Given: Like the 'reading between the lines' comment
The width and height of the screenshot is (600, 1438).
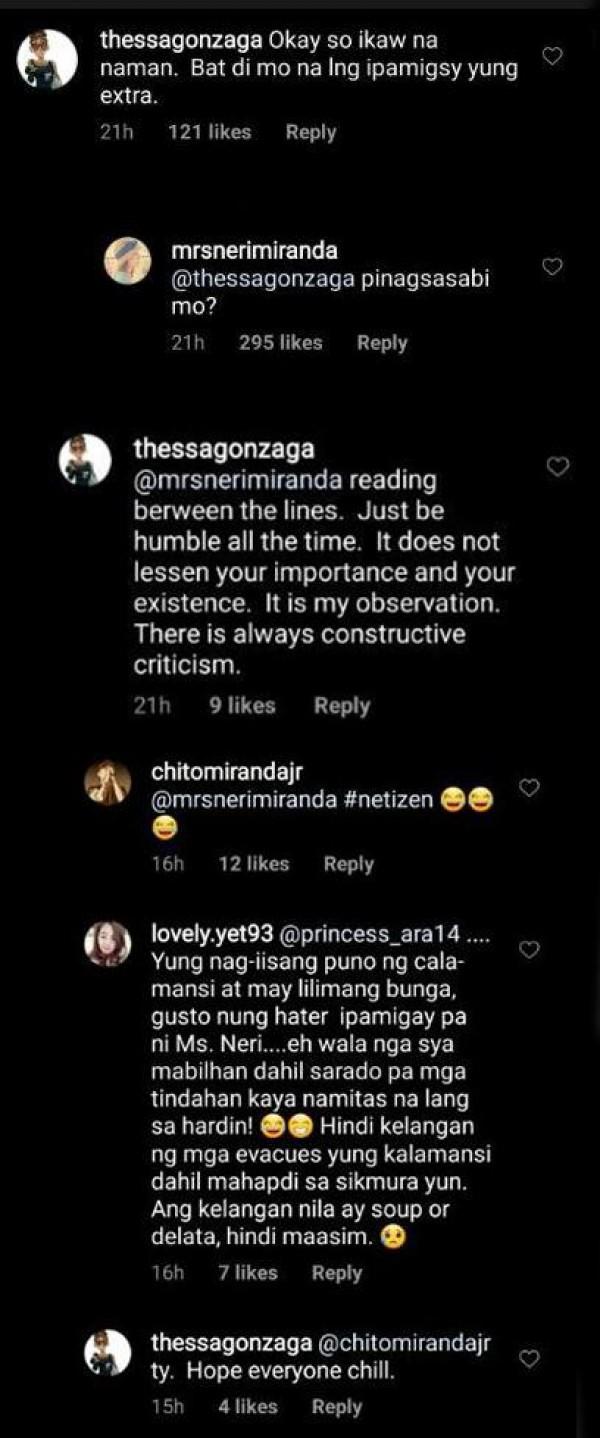Looking at the screenshot, I should [x=558, y=466].
